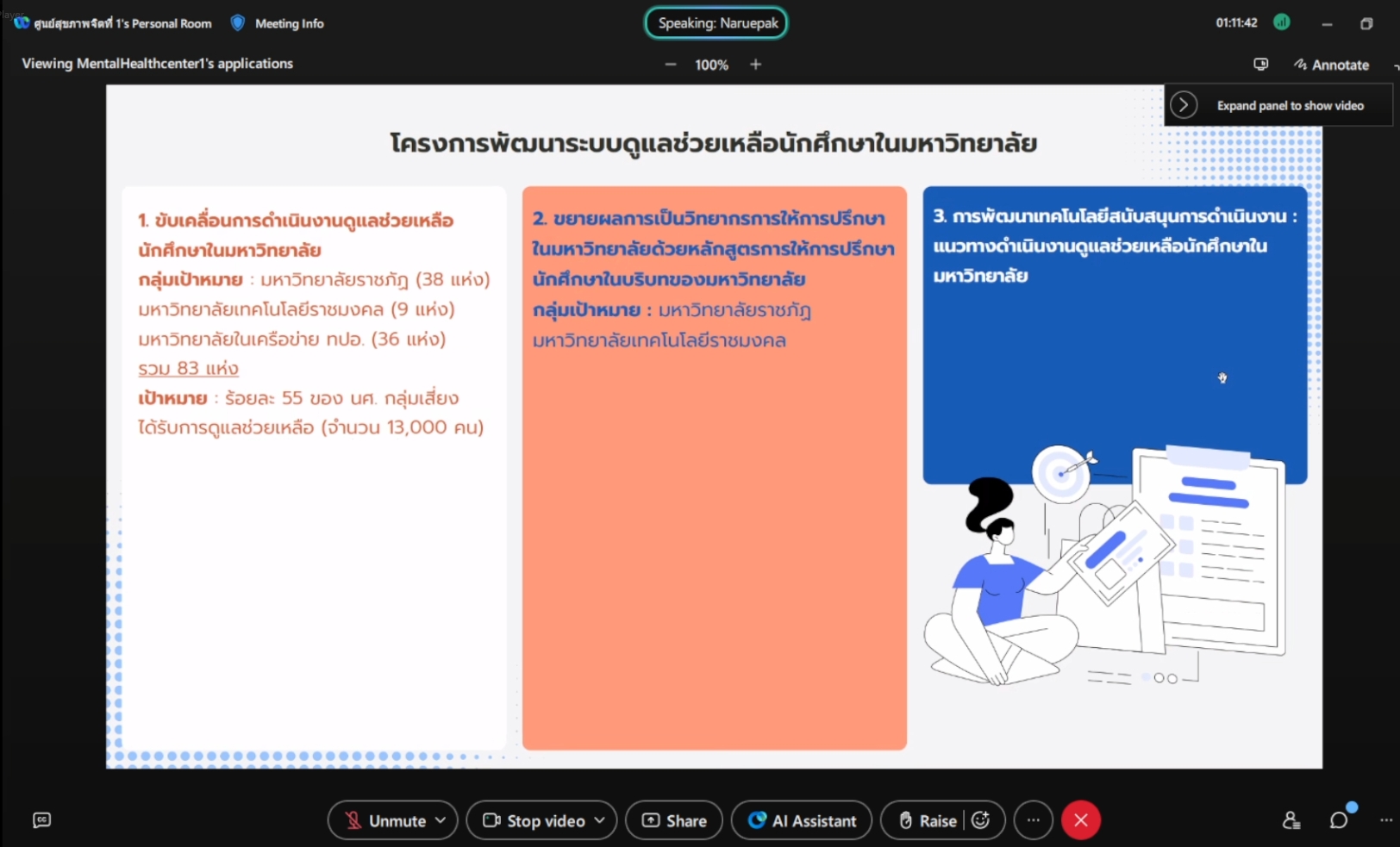Click the screen layout icon beside Annotate
This screenshot has height=847, width=1400.
tap(1260, 65)
